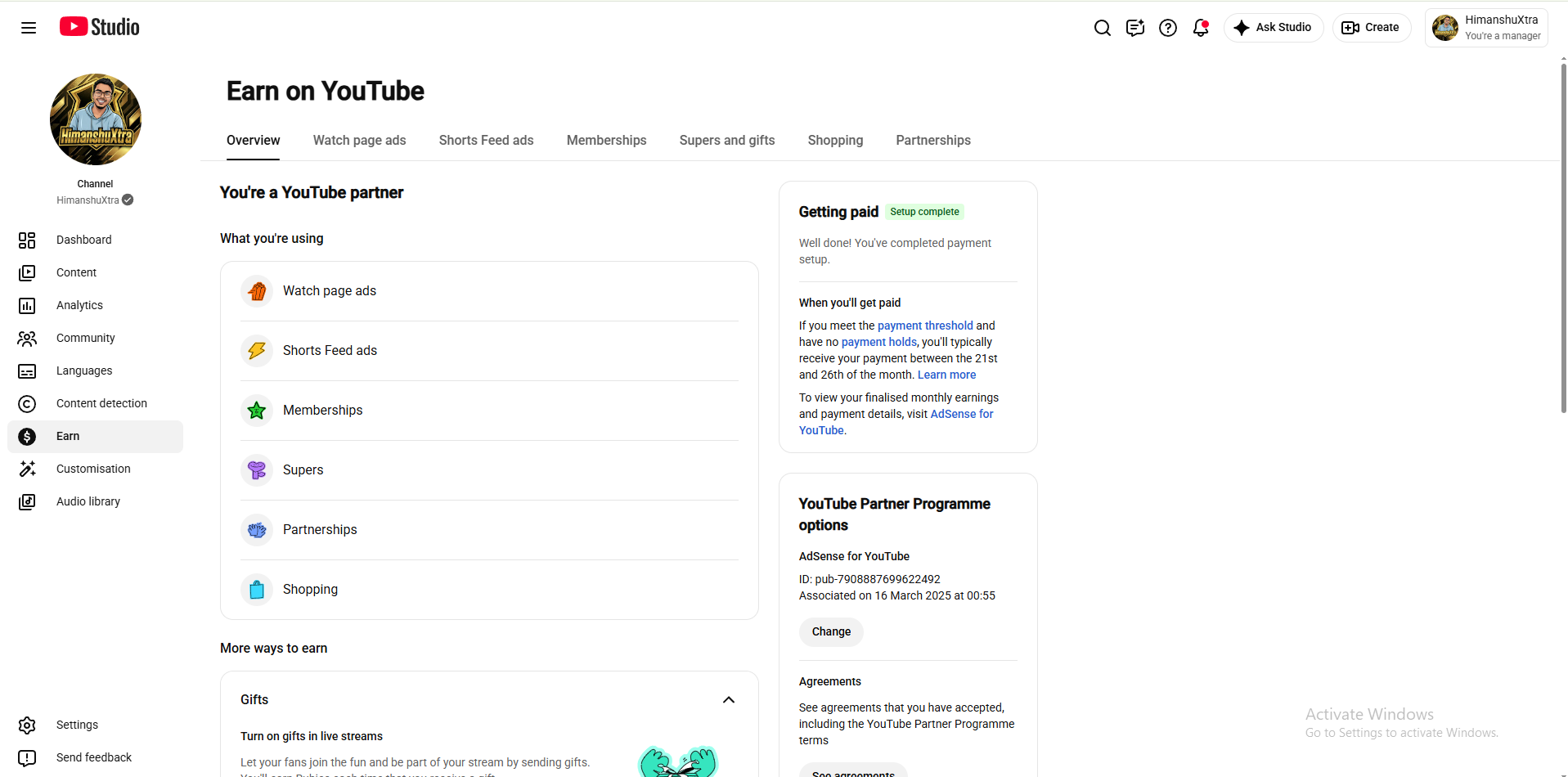The image size is (1568, 777).
Task: Open the AdSense for YouTube link
Action: tap(962, 414)
